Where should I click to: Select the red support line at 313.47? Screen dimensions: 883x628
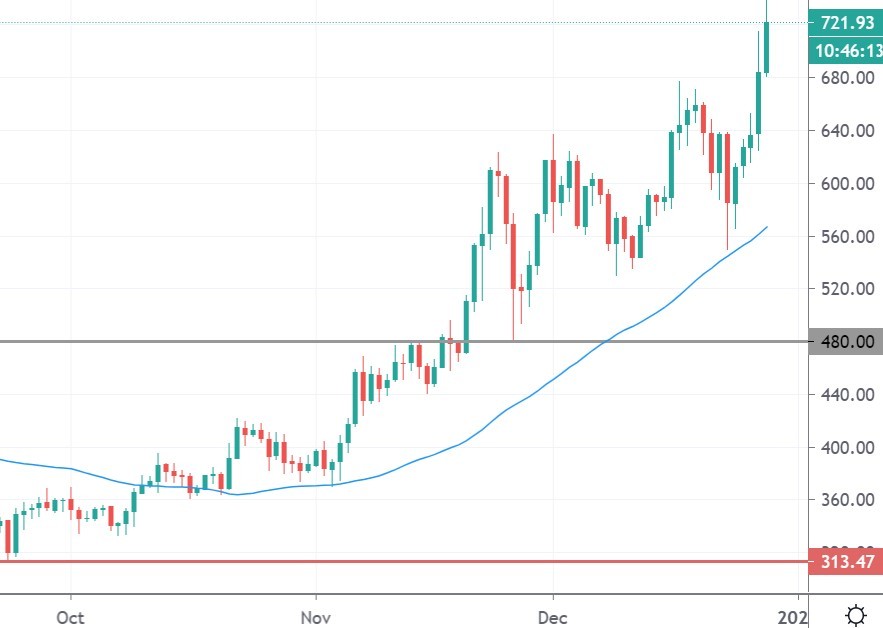point(300,562)
